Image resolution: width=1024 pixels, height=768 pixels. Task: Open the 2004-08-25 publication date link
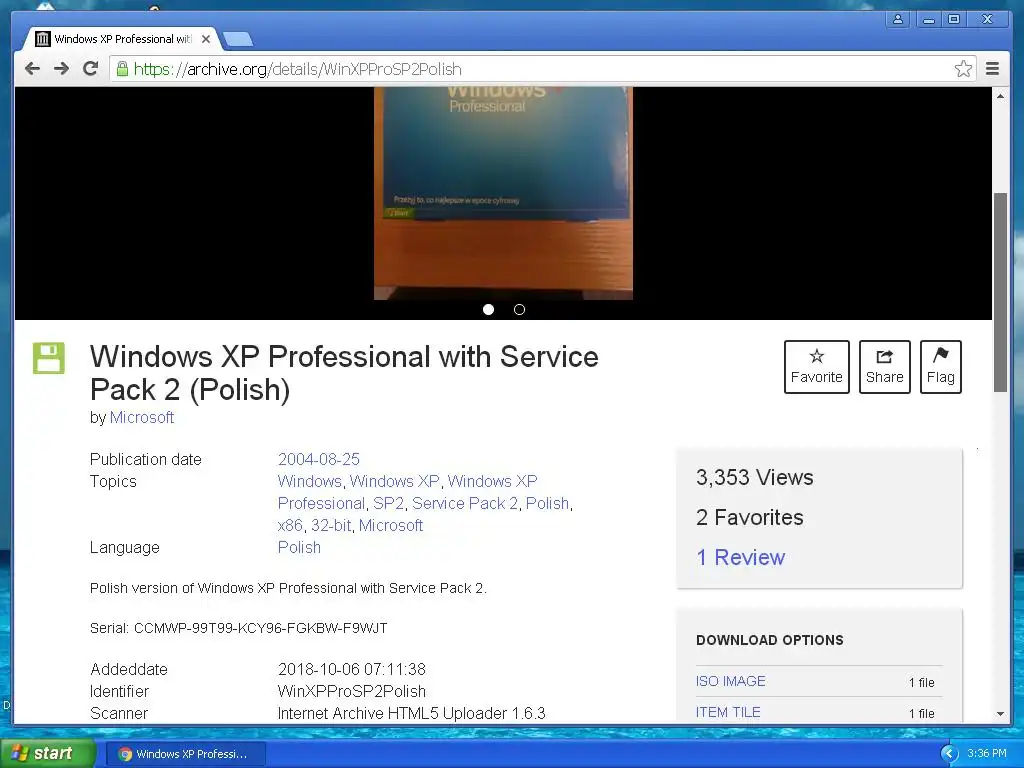[x=319, y=459]
